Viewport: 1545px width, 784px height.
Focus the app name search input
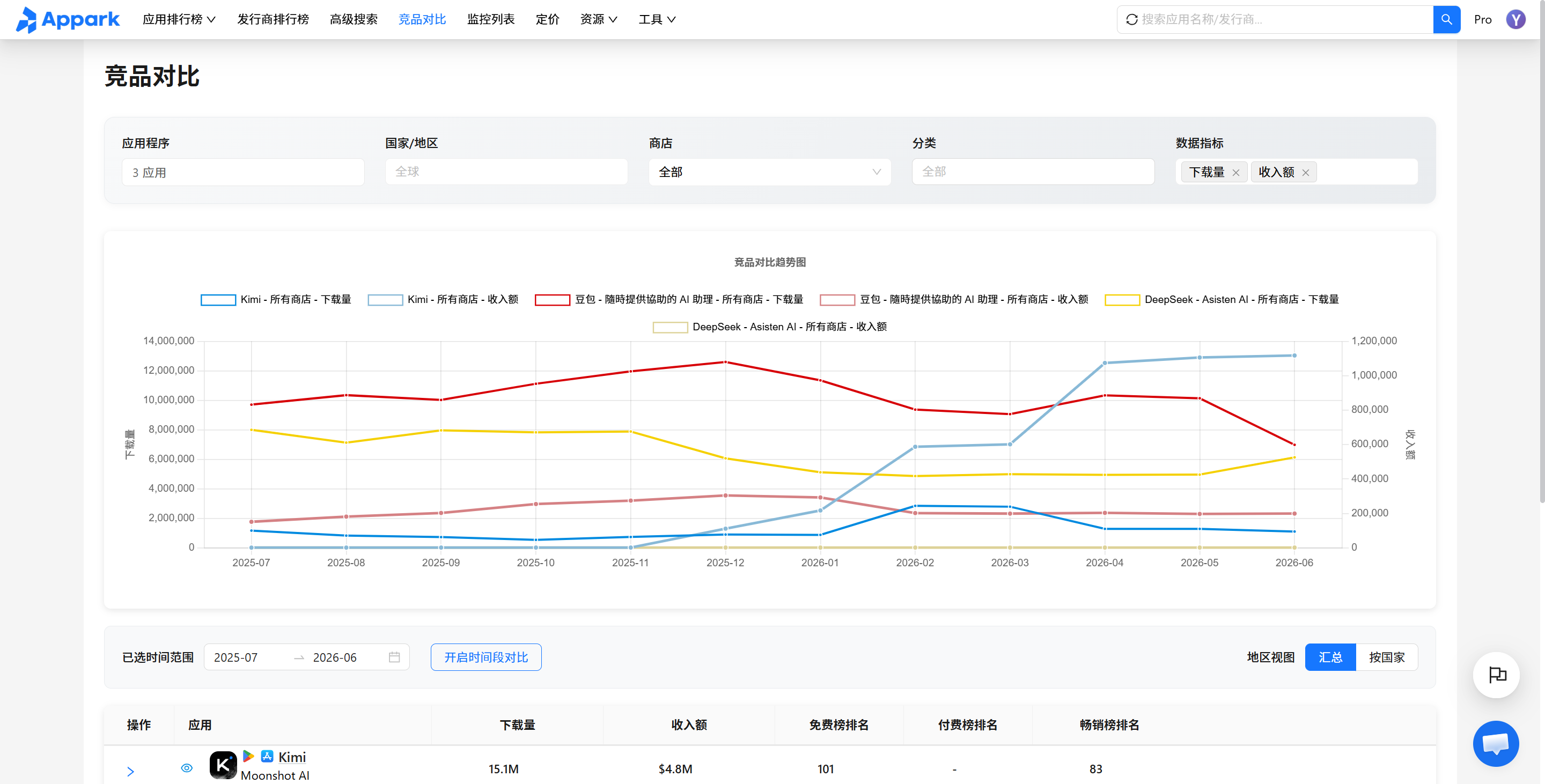click(1284, 19)
